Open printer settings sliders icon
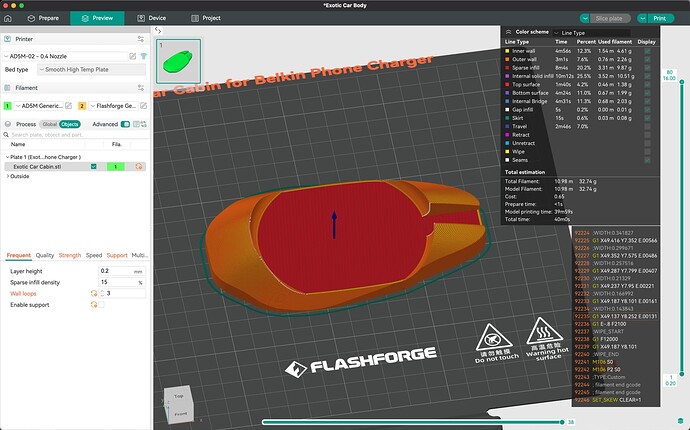The image size is (690, 430). [x=141, y=39]
